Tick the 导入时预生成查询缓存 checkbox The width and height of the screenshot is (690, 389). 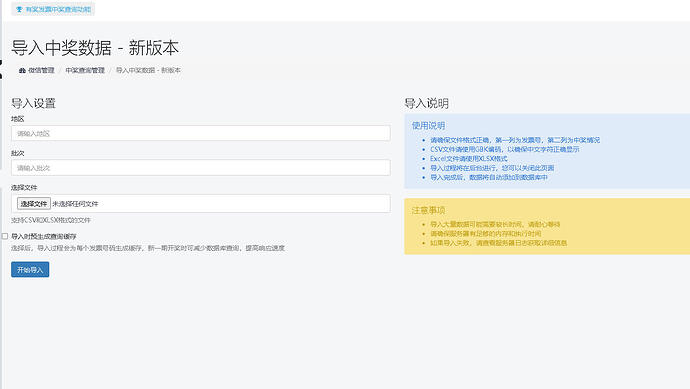click(5, 236)
